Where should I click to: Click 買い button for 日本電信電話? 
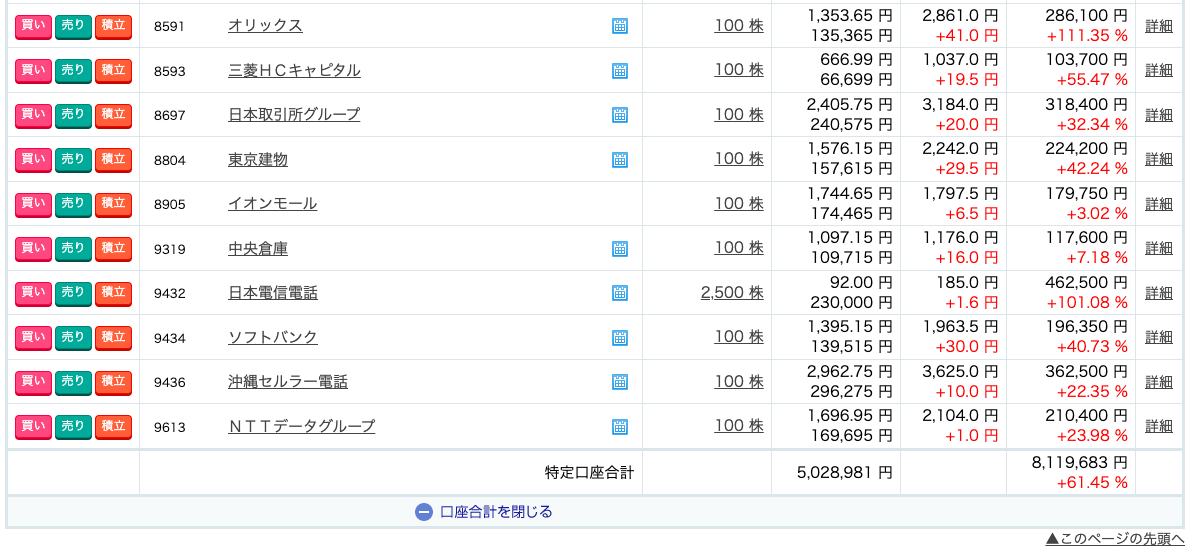[x=34, y=293]
